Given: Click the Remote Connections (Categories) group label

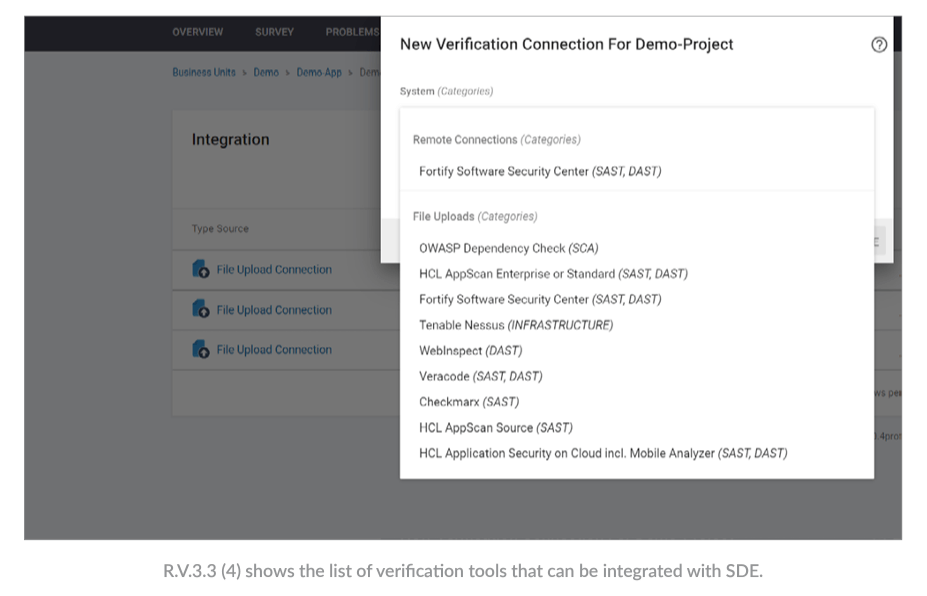Looking at the screenshot, I should point(497,140).
